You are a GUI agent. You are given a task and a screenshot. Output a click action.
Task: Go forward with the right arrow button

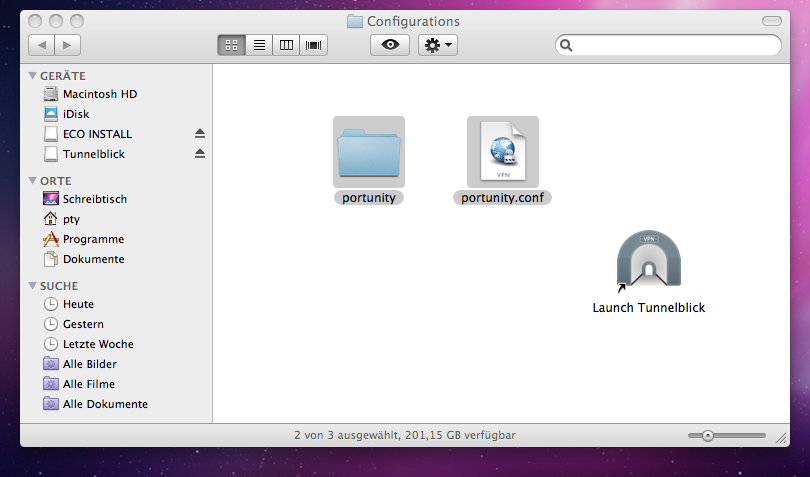[68, 45]
